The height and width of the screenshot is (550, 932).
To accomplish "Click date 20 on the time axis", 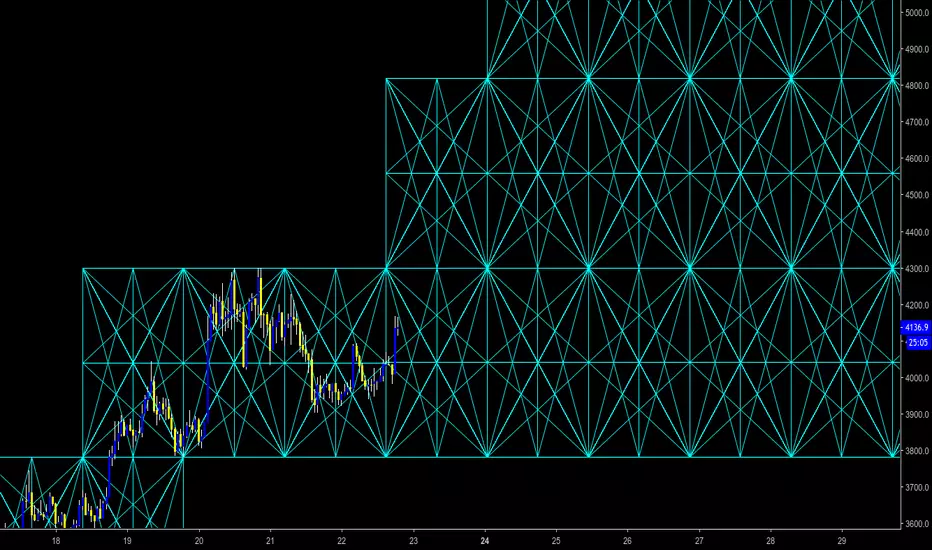I will [199, 541].
